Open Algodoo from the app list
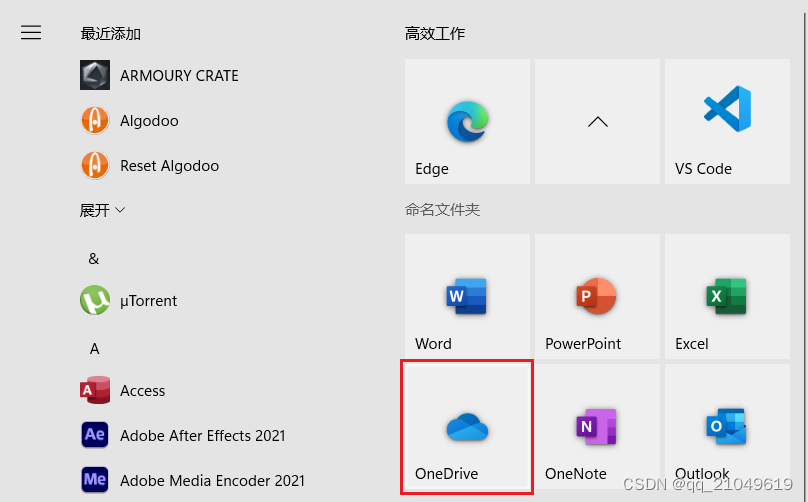Image resolution: width=808 pixels, height=502 pixels. 129,121
